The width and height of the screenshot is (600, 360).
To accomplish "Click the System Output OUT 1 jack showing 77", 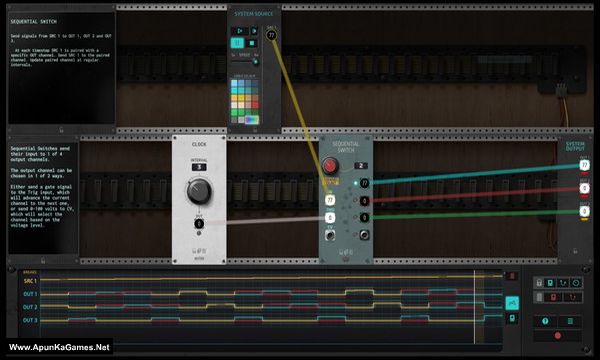I will click(x=584, y=165).
